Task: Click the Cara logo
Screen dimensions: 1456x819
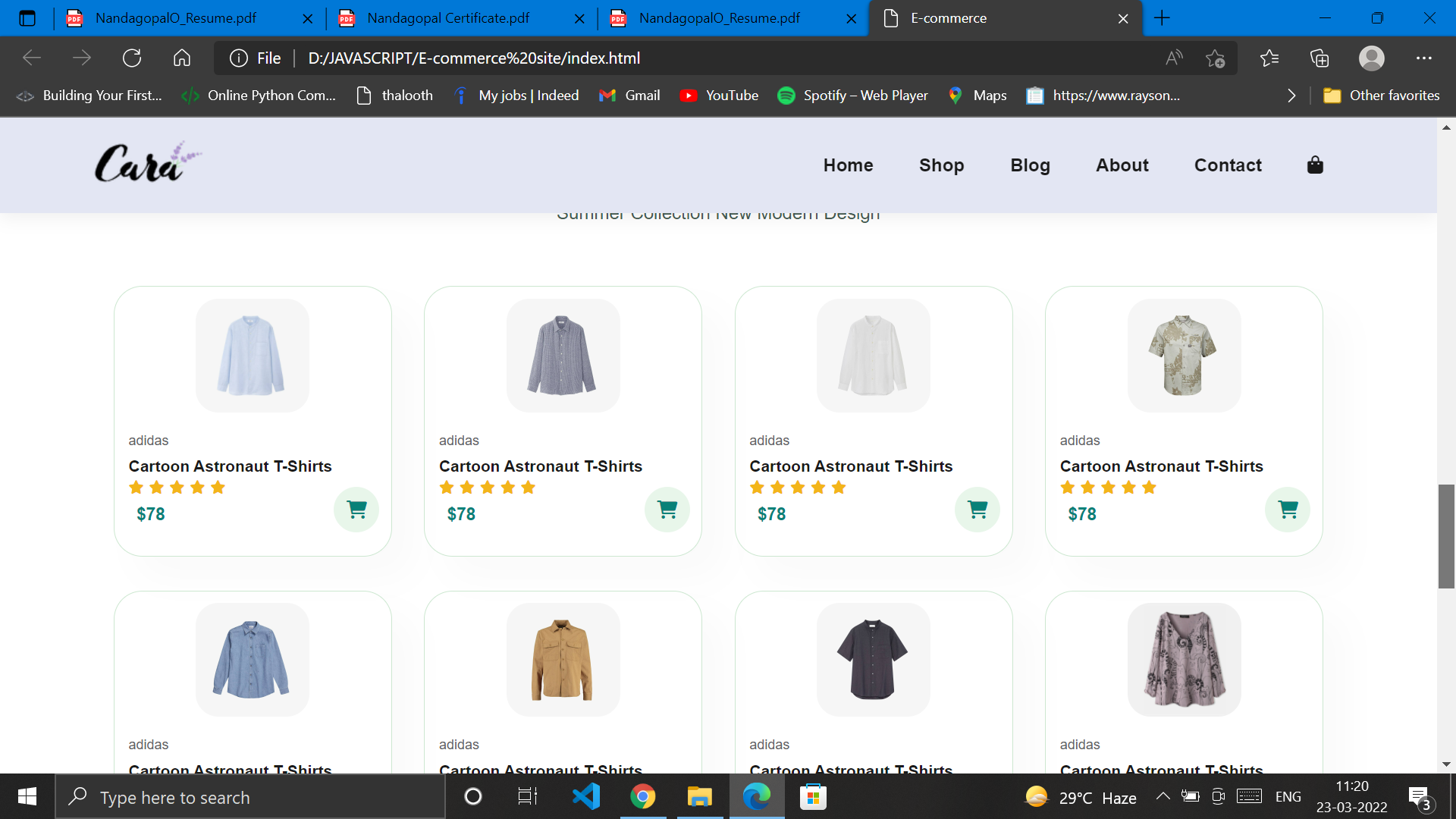Action: [149, 162]
